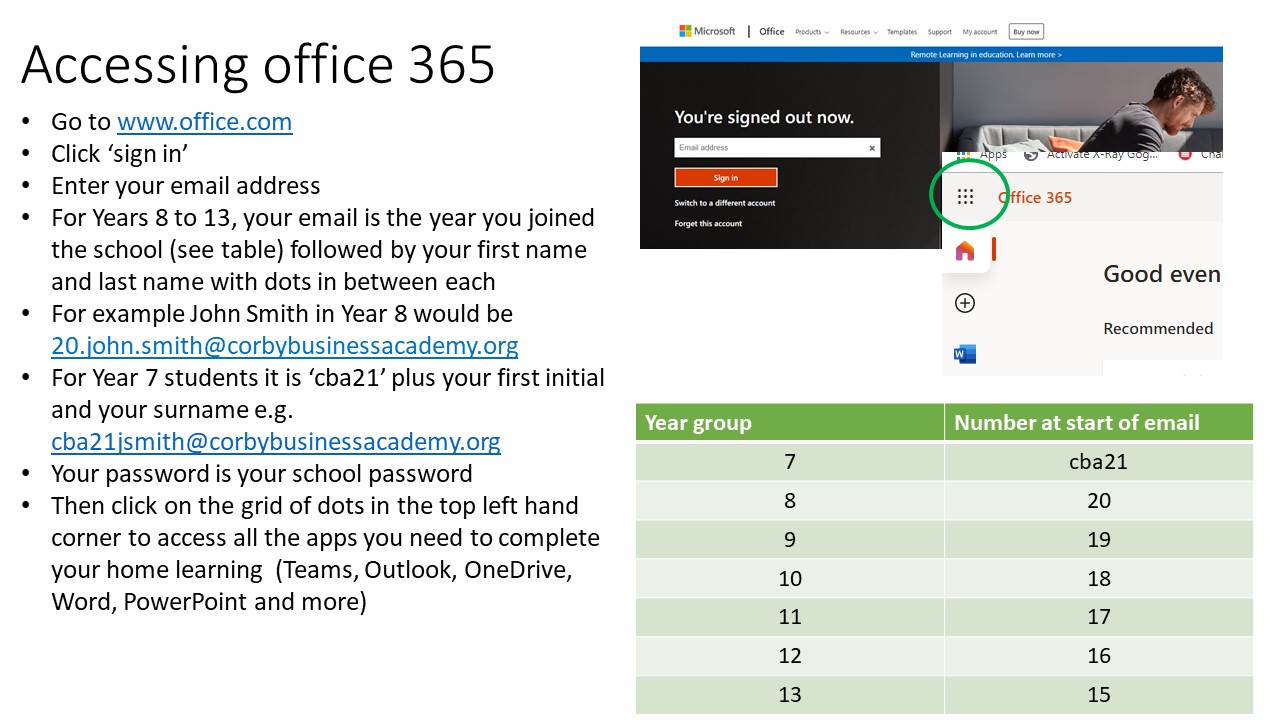Click the 20.john.smith@corbybusinessacademy.org link
1280x720 pixels.
285,346
